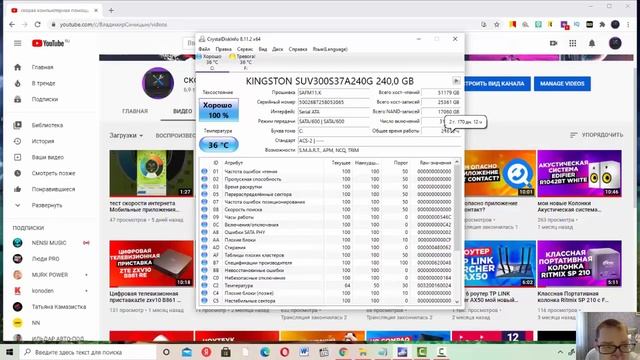Open YouTube notifications bell
The height and width of the screenshot is (360, 640).
click(x=592, y=43)
